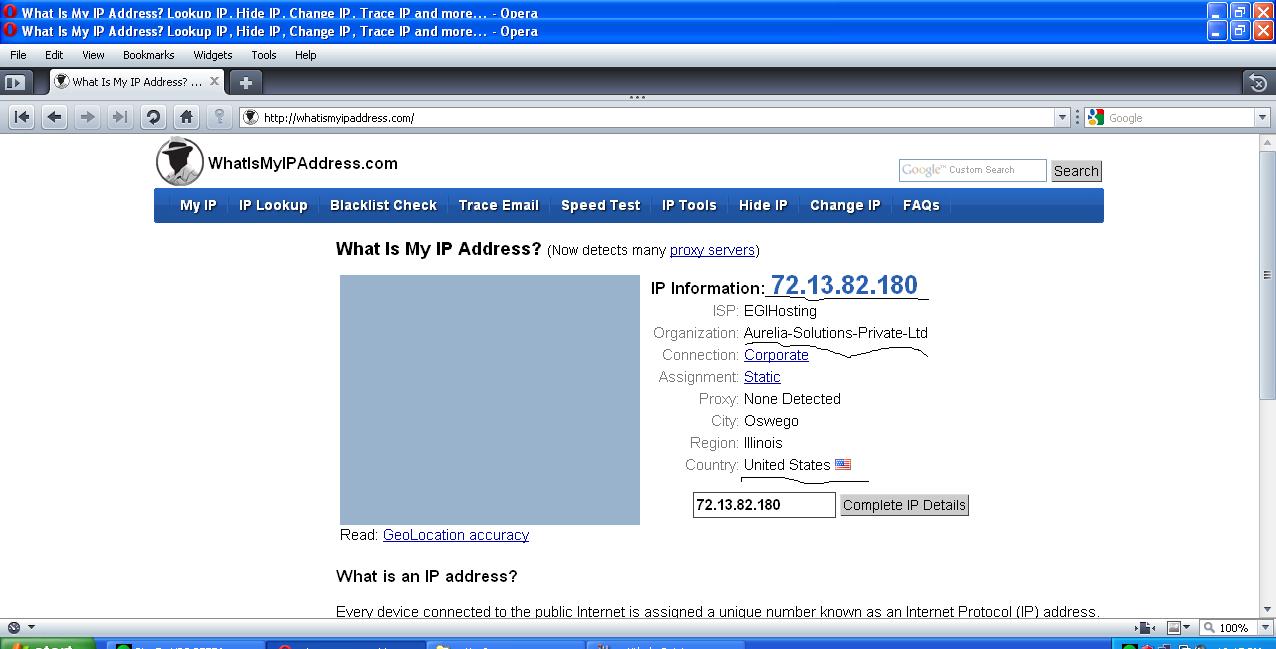This screenshot has width=1276, height=649.
Task: Click the Oswego city text
Action: coord(771,421)
